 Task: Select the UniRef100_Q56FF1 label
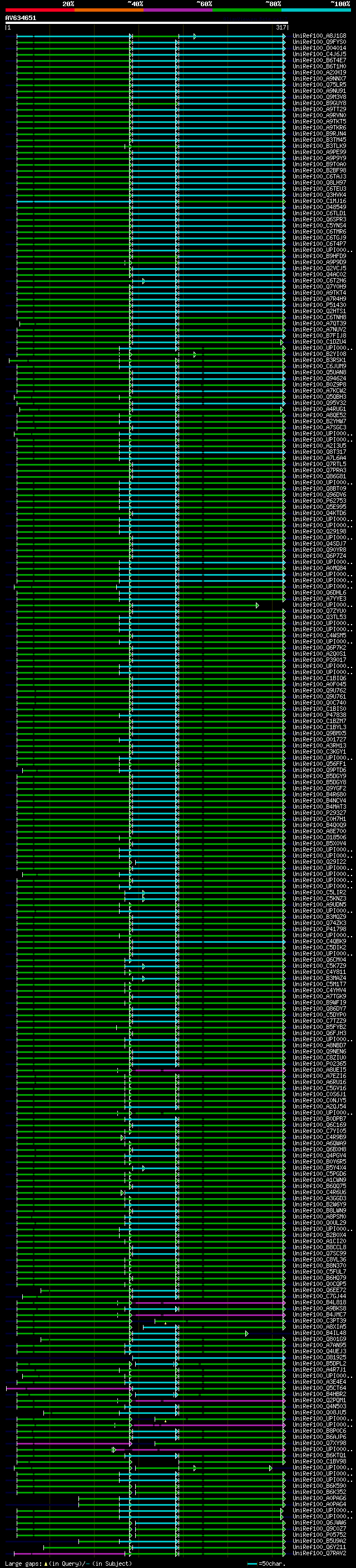point(319,764)
